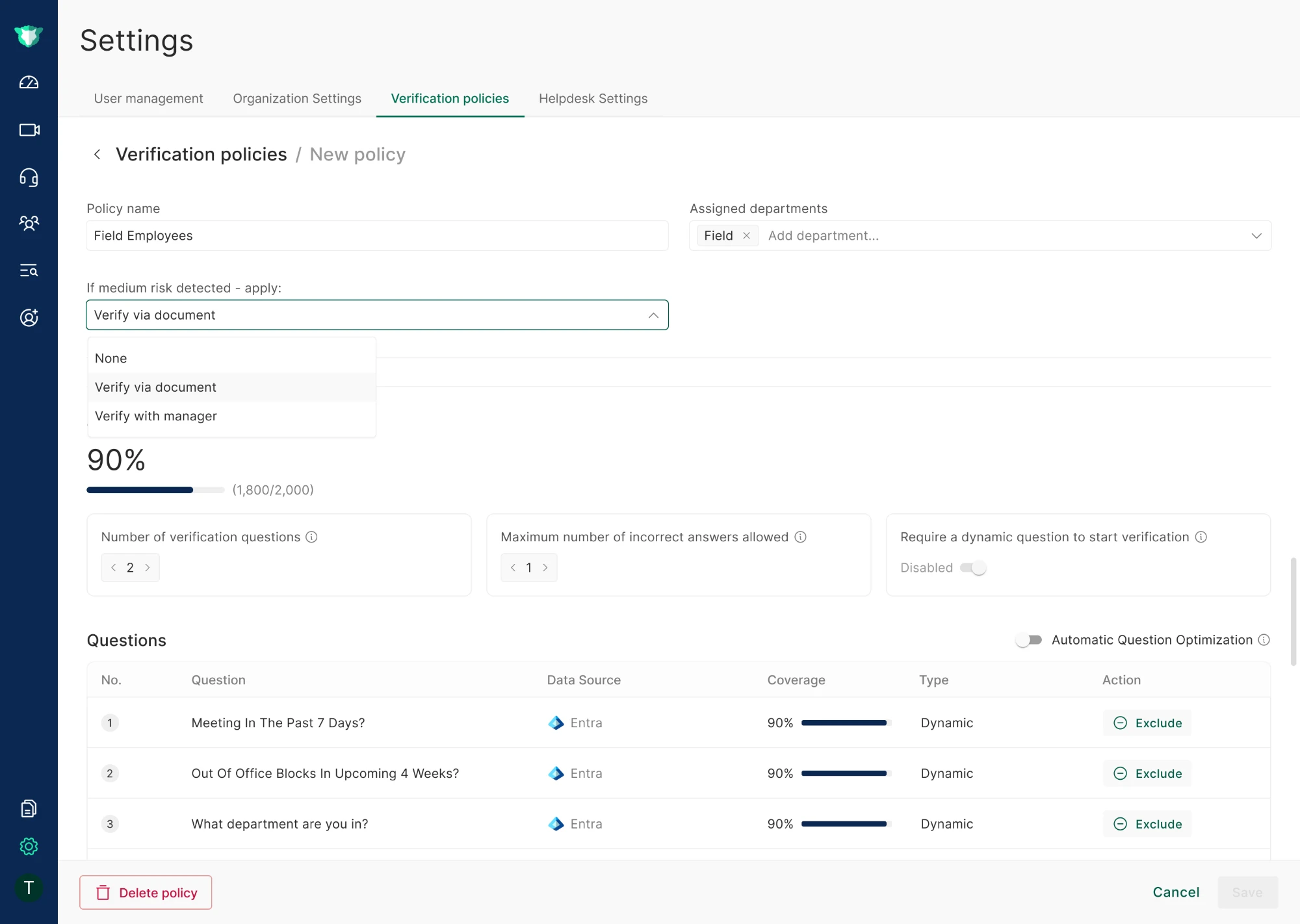
Task: Increase maximum incorrect answers allowed
Action: pyautogui.click(x=545, y=568)
